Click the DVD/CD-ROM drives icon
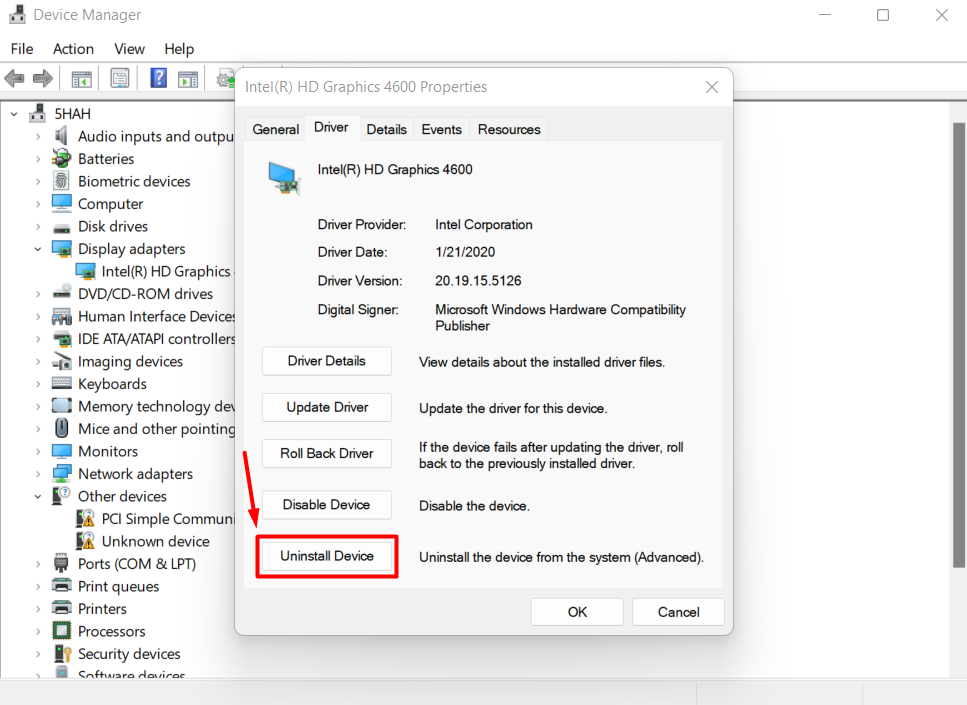This screenshot has width=967, height=705. (x=62, y=293)
